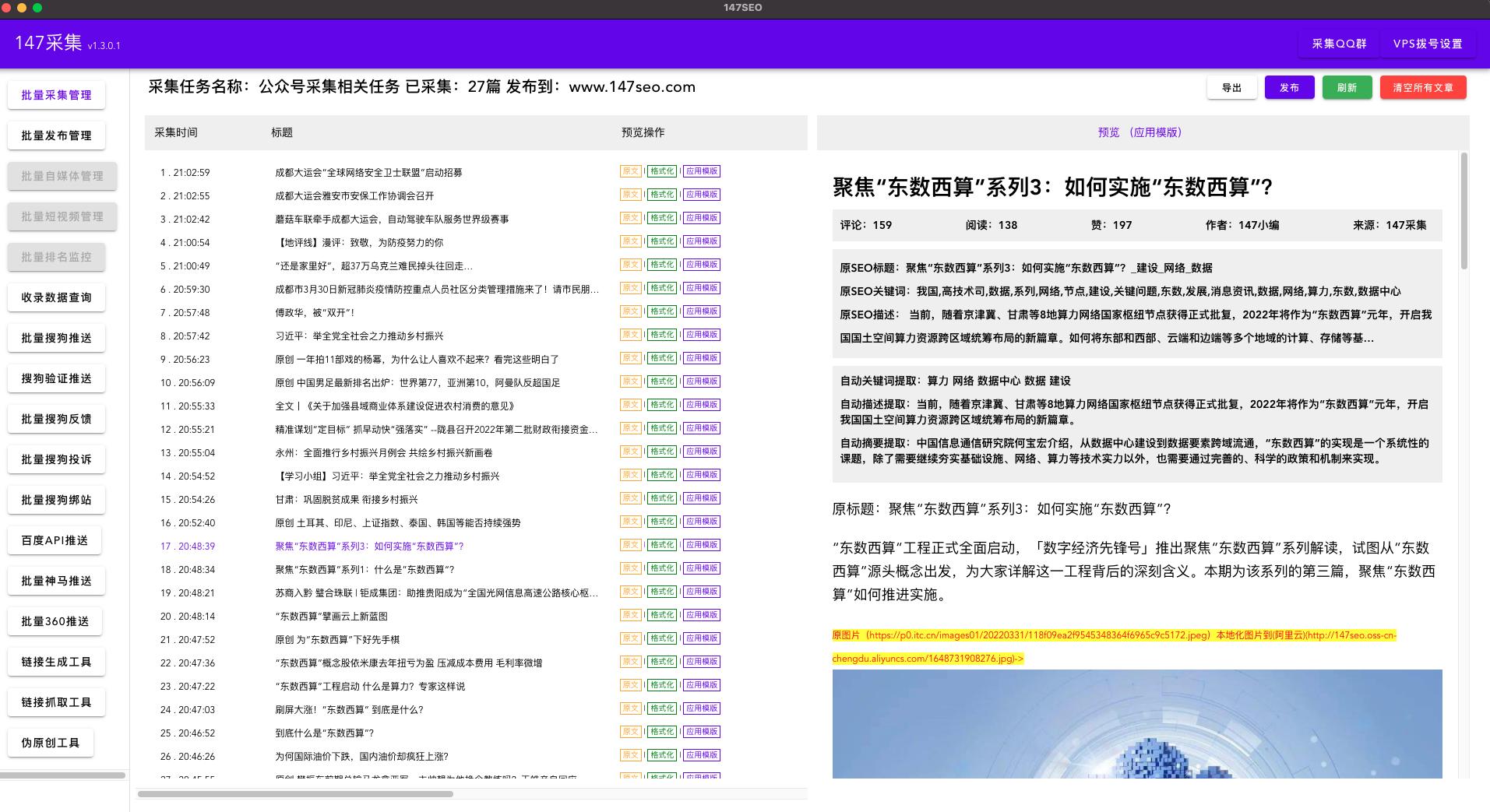Open the 批量发布管理 sidebar section
This screenshot has height=812, width=1490.
[x=56, y=135]
